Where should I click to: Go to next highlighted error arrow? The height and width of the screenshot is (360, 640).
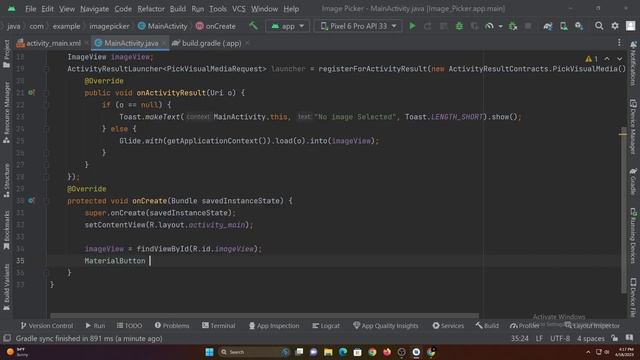620,59
